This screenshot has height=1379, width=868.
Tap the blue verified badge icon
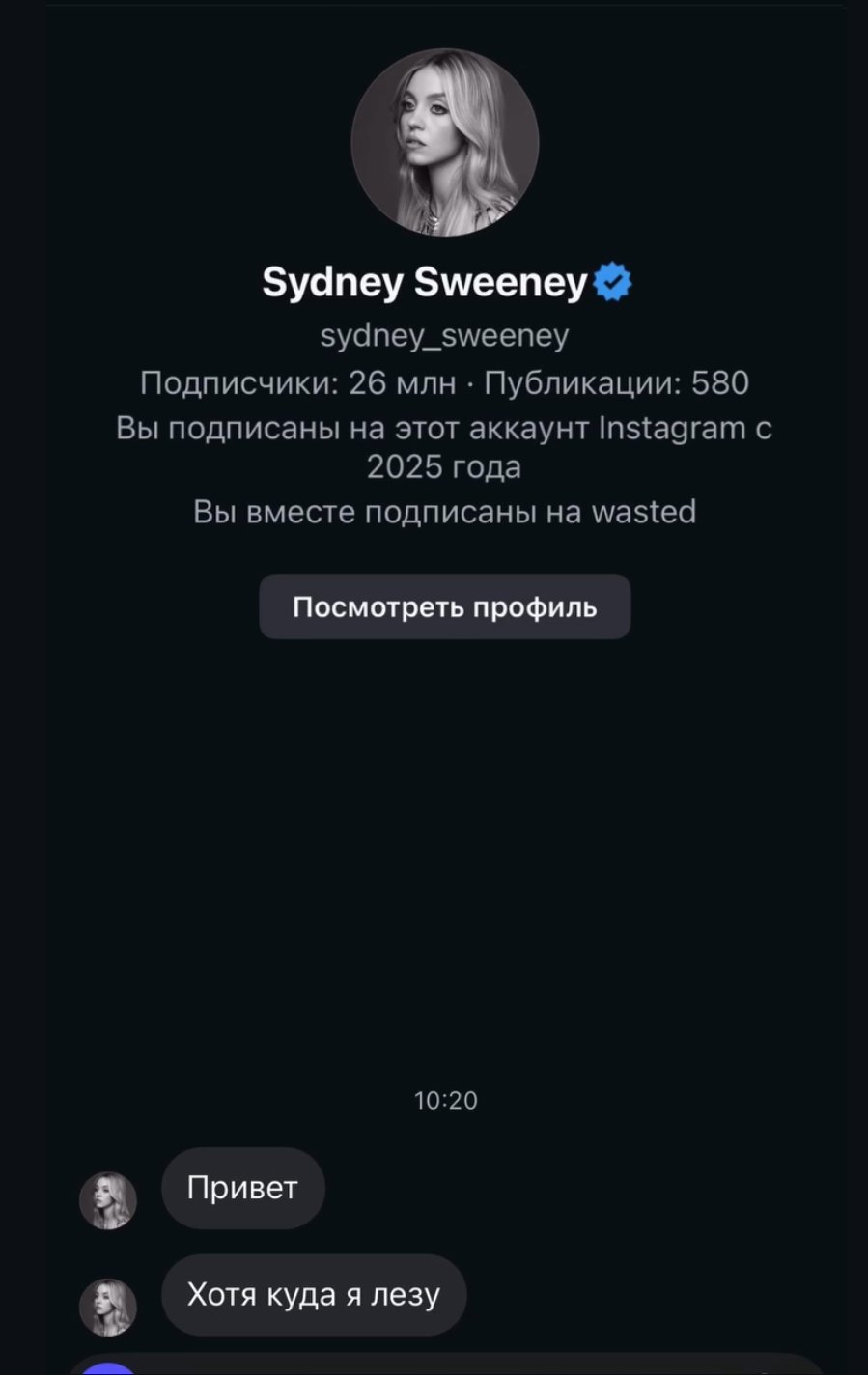click(x=612, y=282)
